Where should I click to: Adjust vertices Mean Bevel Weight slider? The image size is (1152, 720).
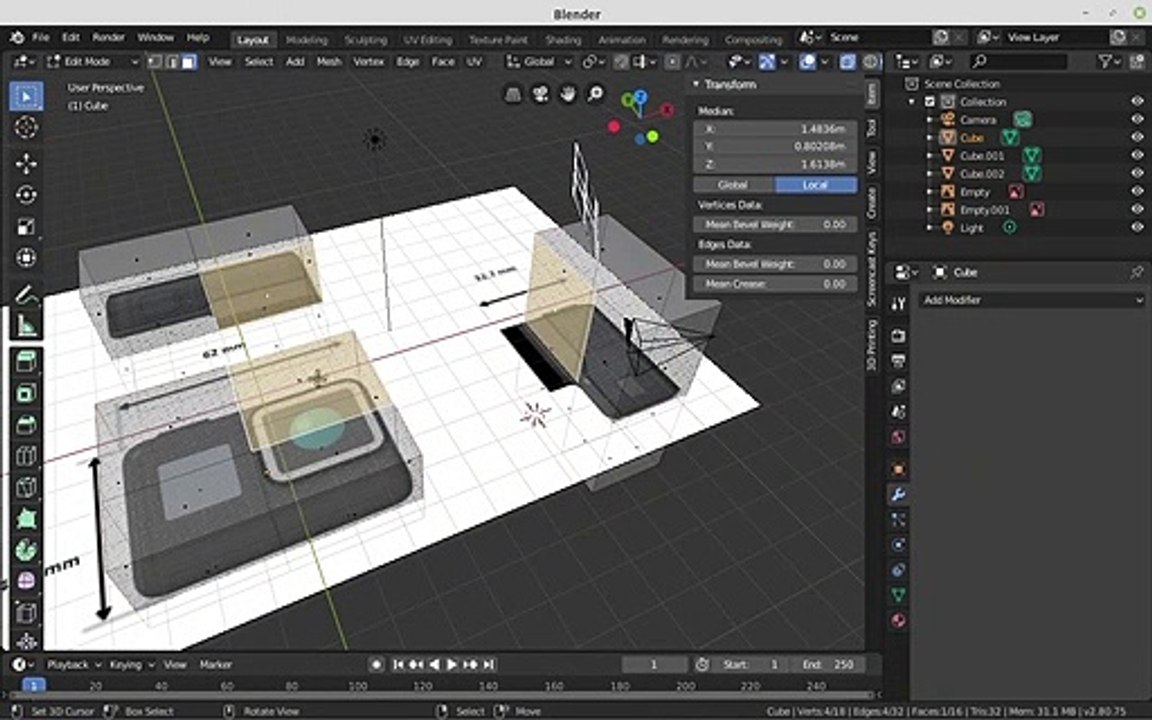click(x=775, y=224)
